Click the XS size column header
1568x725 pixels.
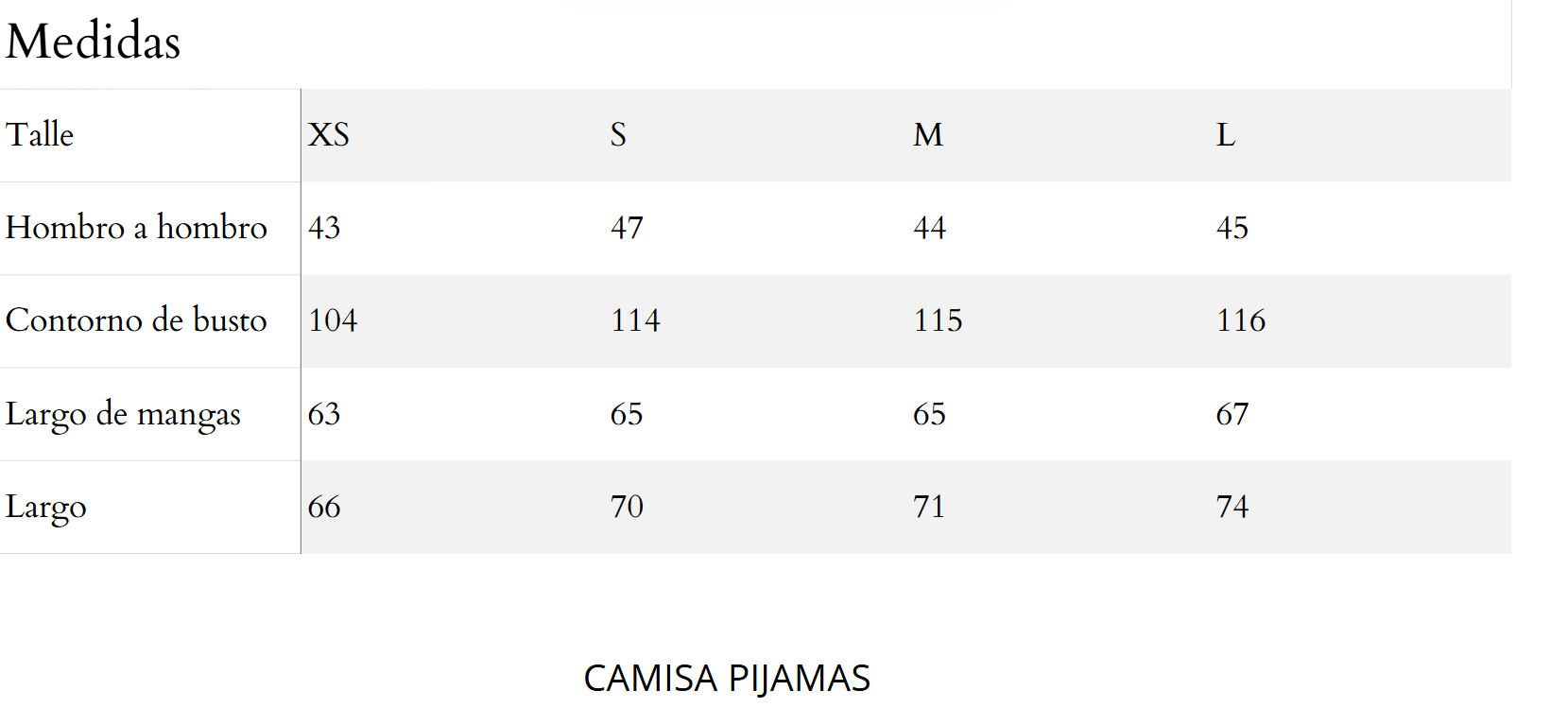tap(329, 134)
